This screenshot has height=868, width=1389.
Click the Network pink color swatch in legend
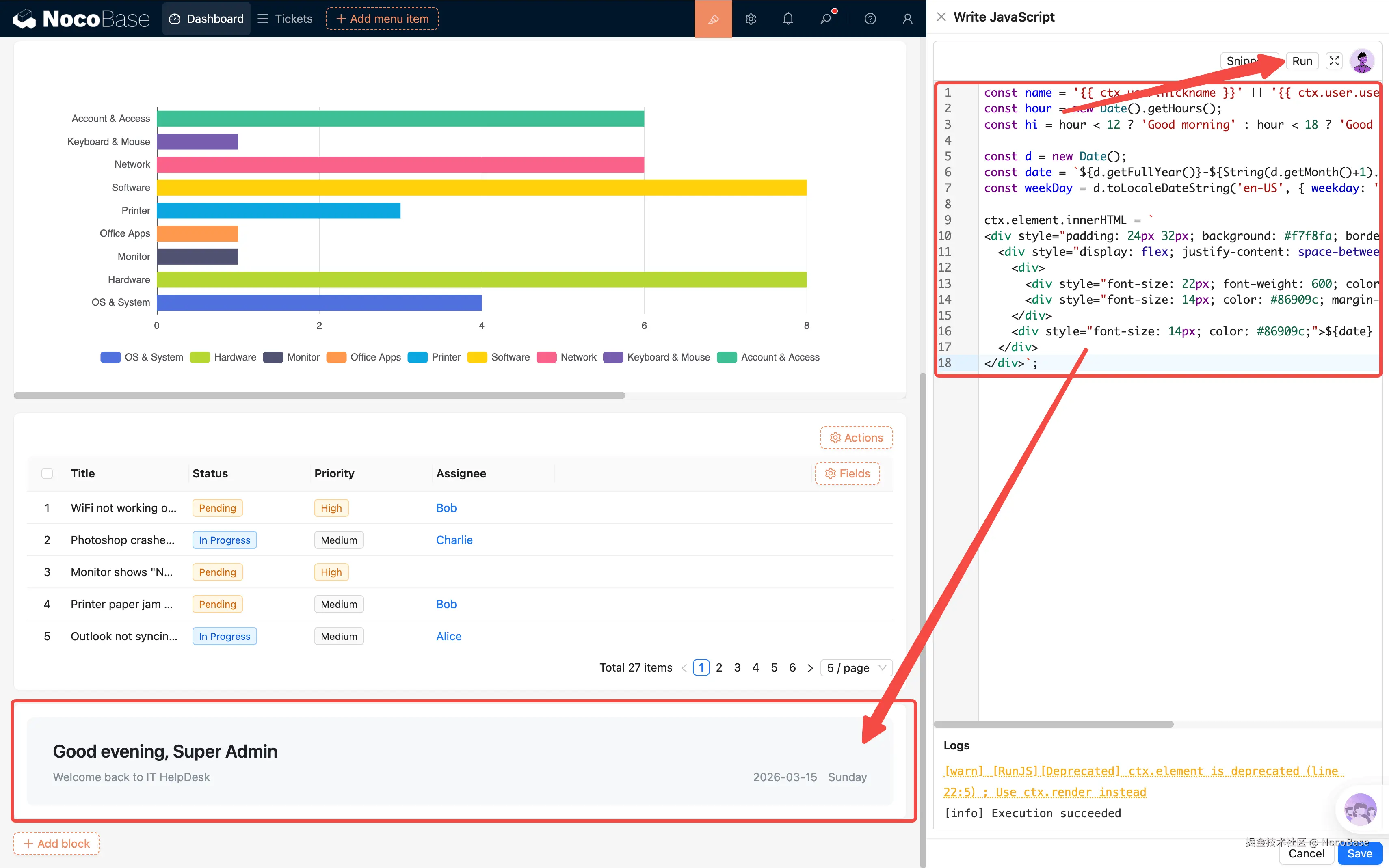(546, 357)
